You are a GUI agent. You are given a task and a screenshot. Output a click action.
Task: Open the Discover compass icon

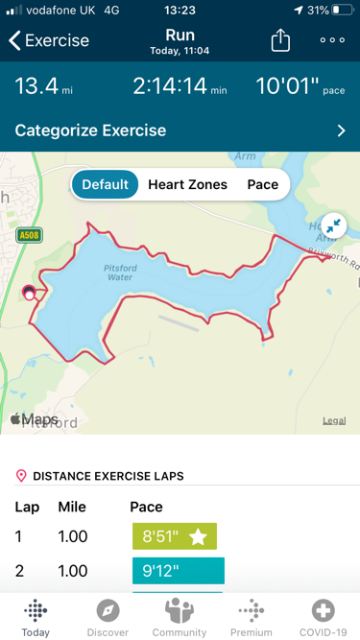pos(108,611)
